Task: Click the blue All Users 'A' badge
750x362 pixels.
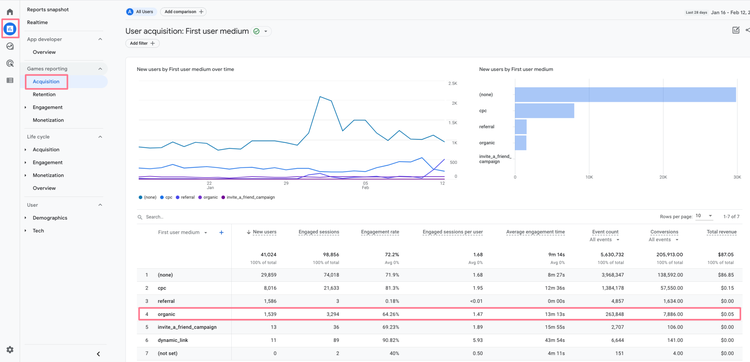Action: (x=130, y=11)
